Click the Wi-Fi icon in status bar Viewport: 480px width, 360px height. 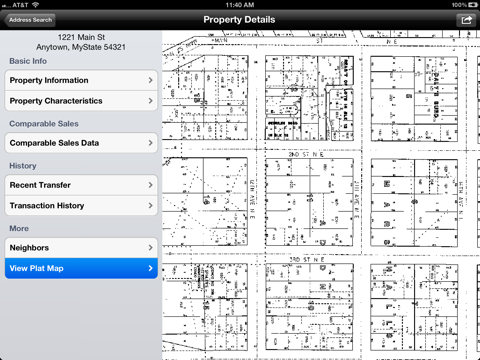[x=35, y=5]
